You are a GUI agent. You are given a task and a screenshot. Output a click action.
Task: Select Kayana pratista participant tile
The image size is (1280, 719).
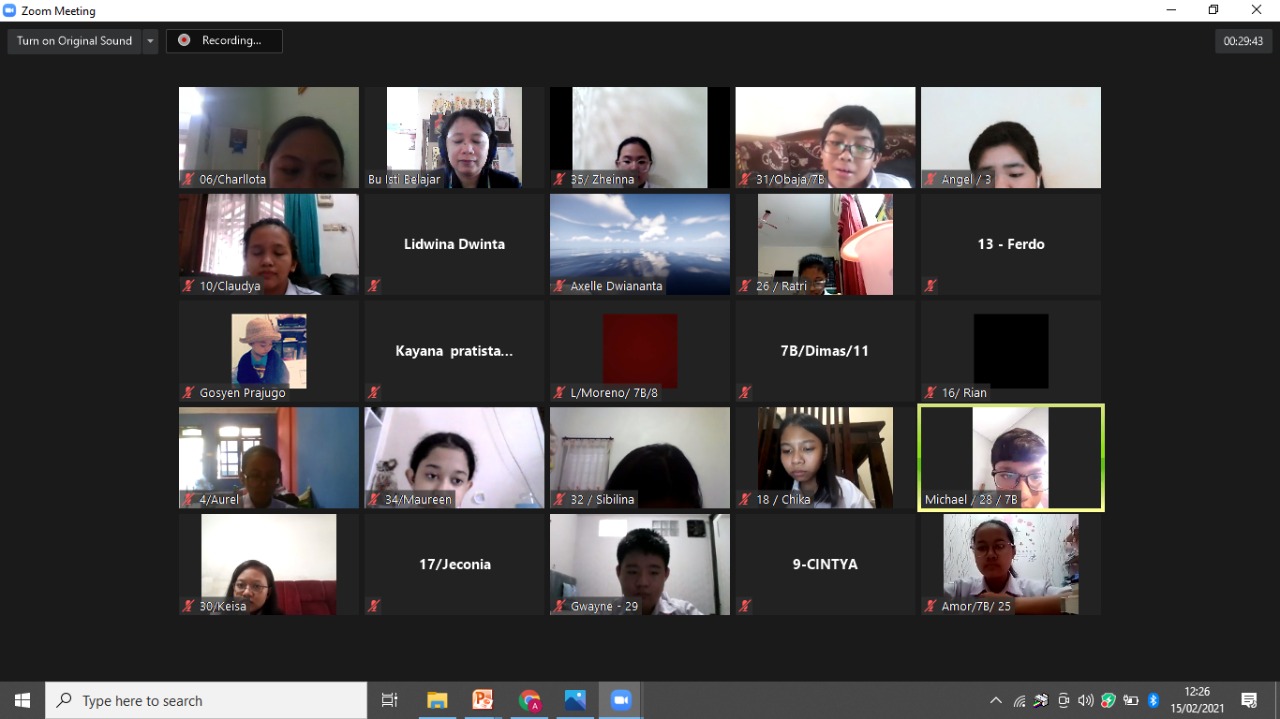click(x=454, y=351)
